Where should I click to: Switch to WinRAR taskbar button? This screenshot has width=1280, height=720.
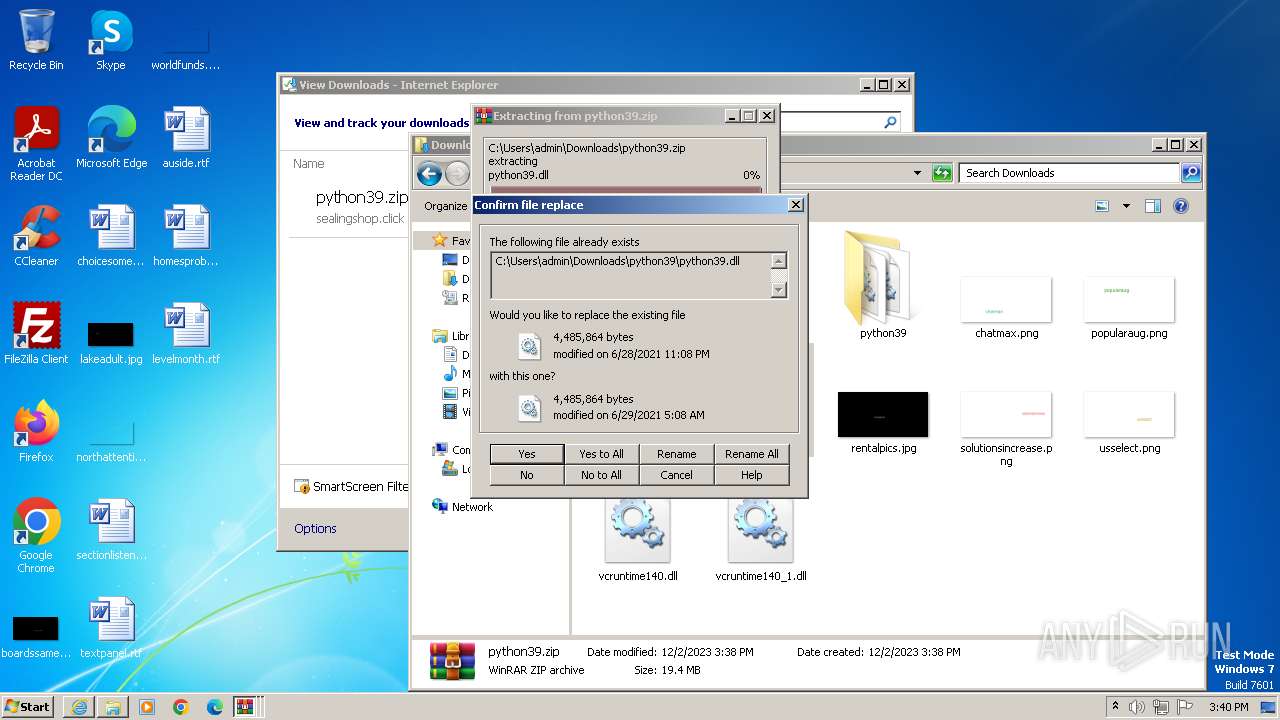pyautogui.click(x=246, y=707)
